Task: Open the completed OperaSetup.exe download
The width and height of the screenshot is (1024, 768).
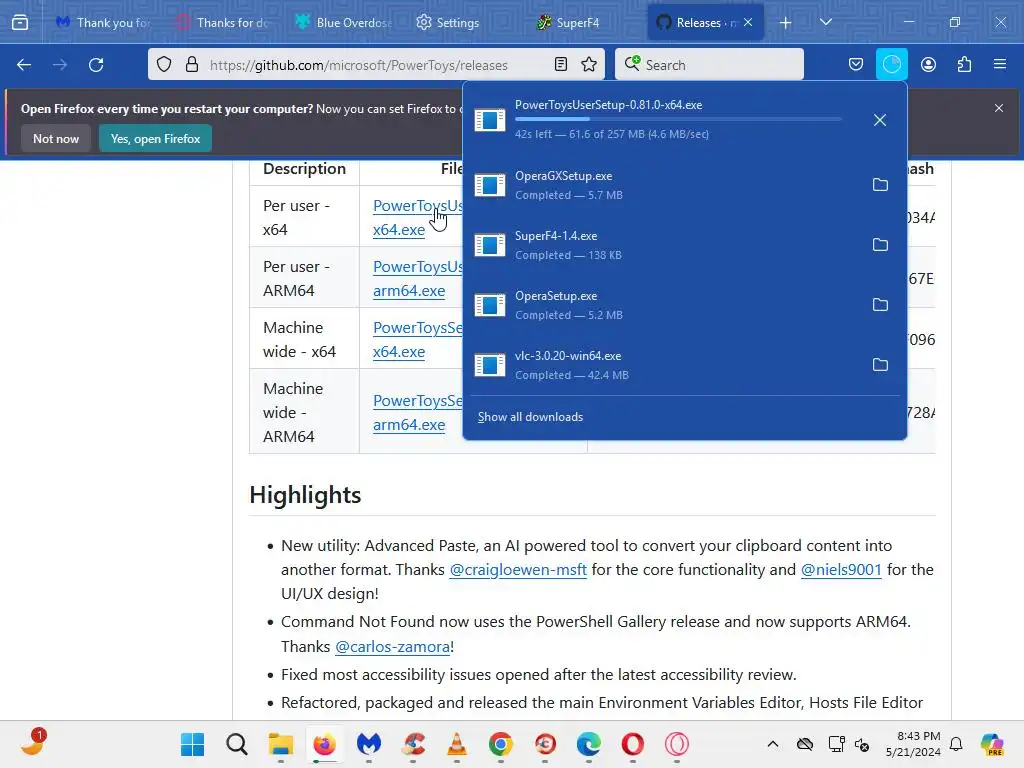Action: (x=665, y=305)
